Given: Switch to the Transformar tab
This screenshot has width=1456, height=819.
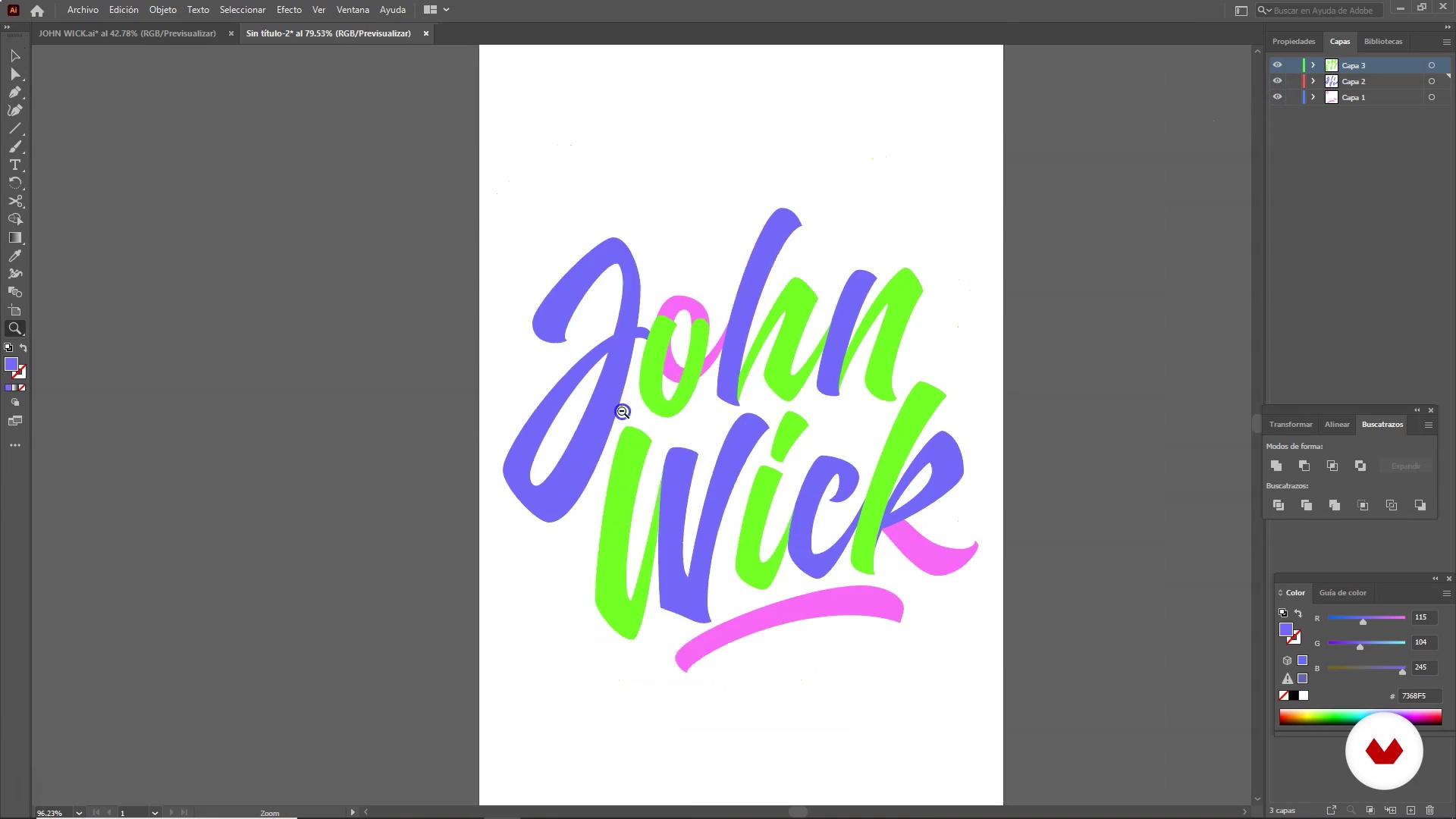Looking at the screenshot, I should [1291, 425].
